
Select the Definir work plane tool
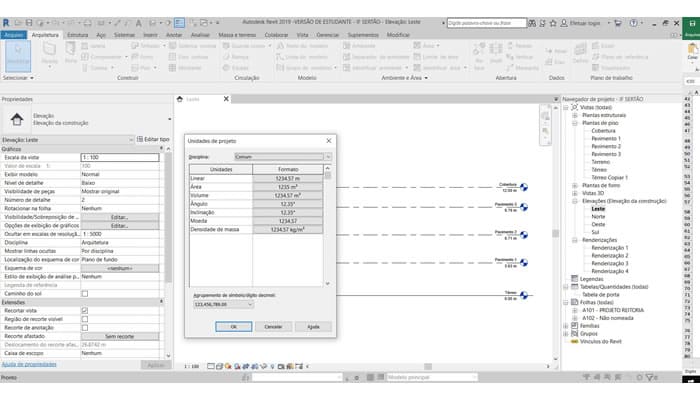[x=580, y=53]
